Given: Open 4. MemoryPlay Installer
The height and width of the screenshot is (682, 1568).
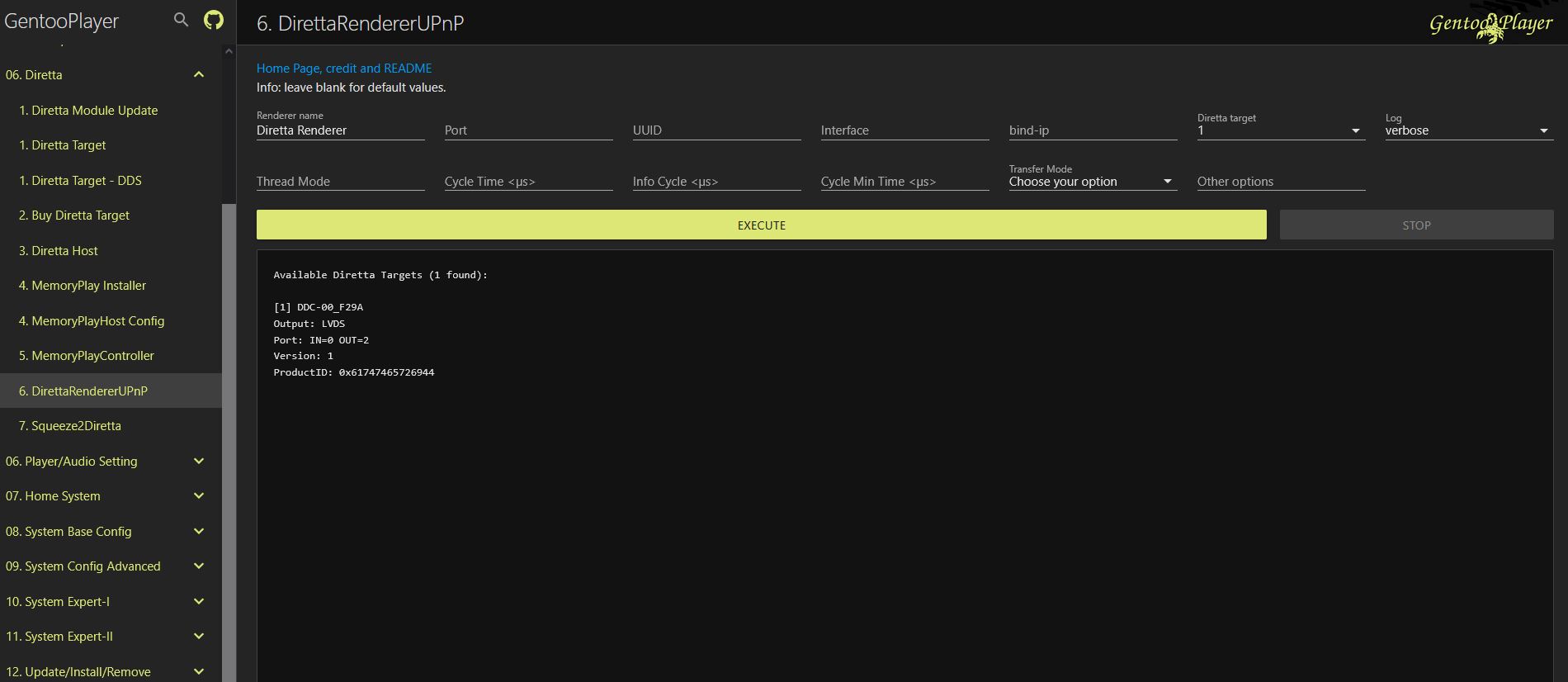Looking at the screenshot, I should pos(111,286).
